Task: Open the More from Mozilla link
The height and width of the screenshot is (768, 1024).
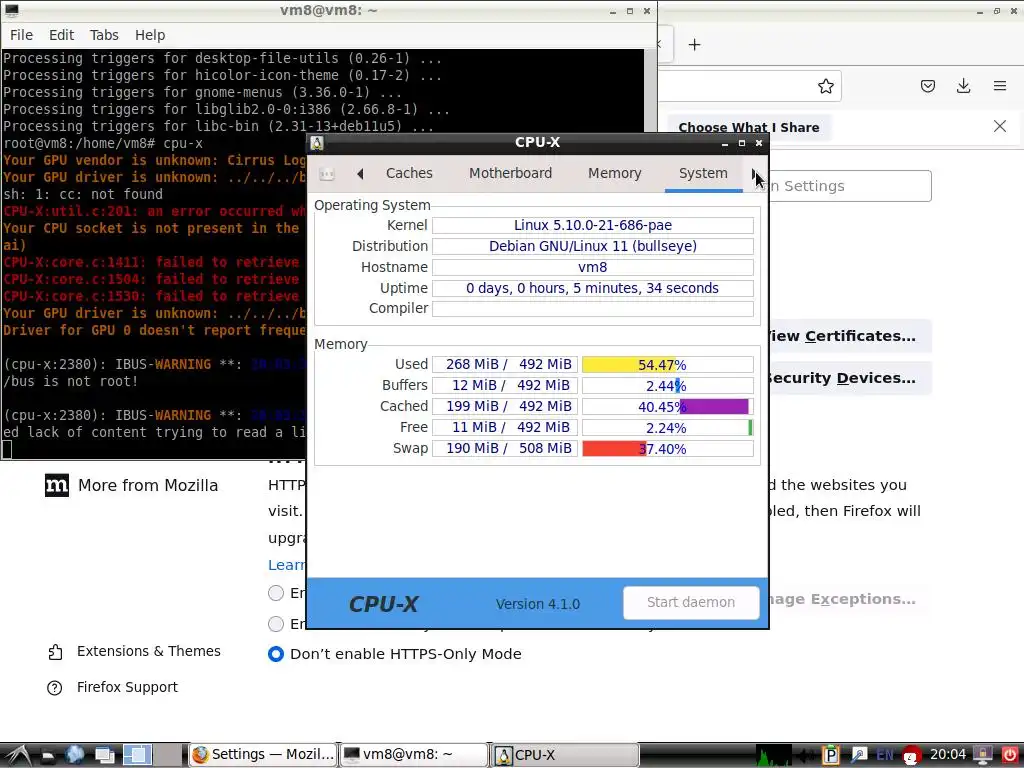Action: point(148,486)
